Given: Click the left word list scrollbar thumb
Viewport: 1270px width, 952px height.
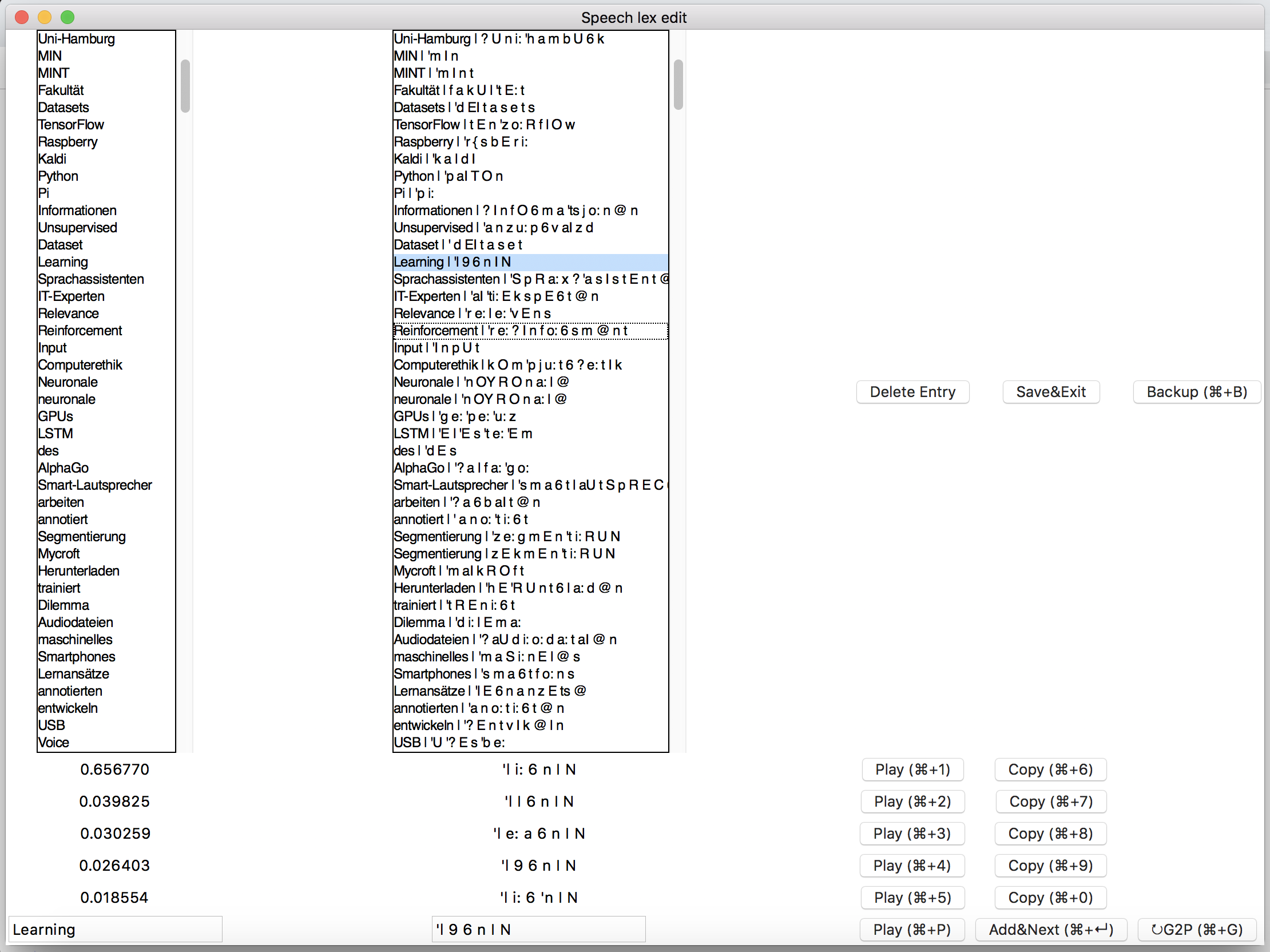Looking at the screenshot, I should point(185,86).
